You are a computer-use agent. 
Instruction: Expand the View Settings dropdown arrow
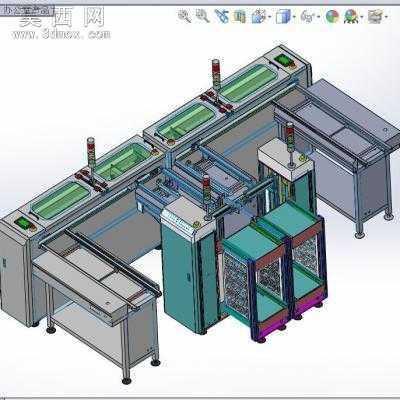pyautogui.click(x=386, y=16)
